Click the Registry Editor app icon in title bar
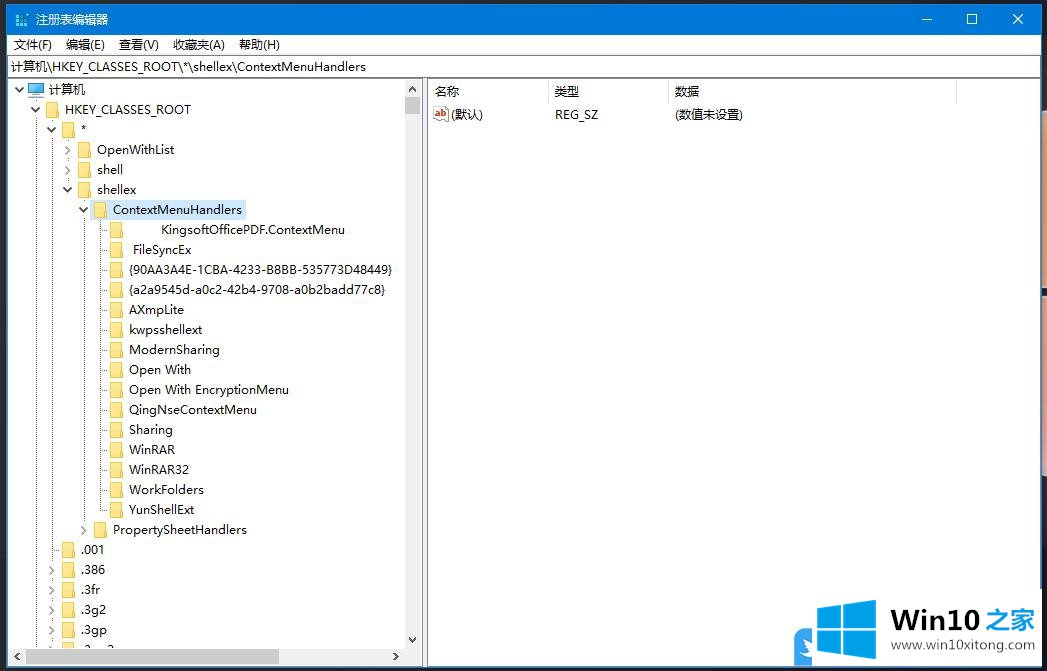Image resolution: width=1047 pixels, height=671 pixels. coord(21,19)
